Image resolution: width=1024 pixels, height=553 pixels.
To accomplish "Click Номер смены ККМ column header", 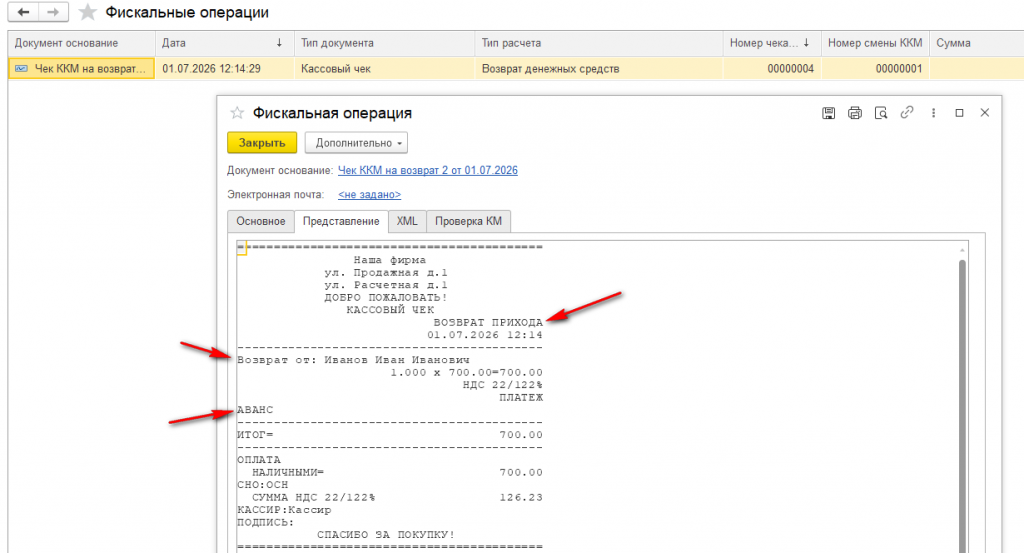I will (x=875, y=43).
